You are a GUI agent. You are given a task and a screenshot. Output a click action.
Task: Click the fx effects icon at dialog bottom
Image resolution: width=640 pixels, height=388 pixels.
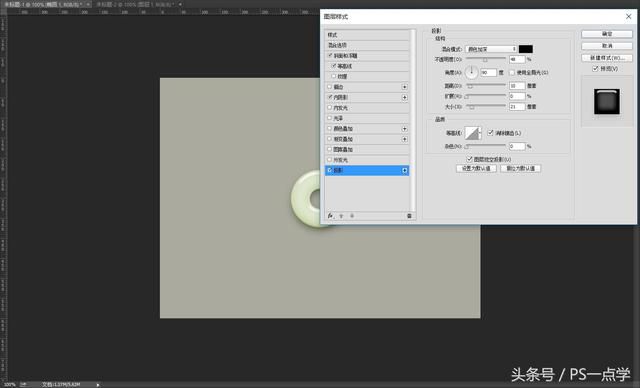[x=330, y=216]
